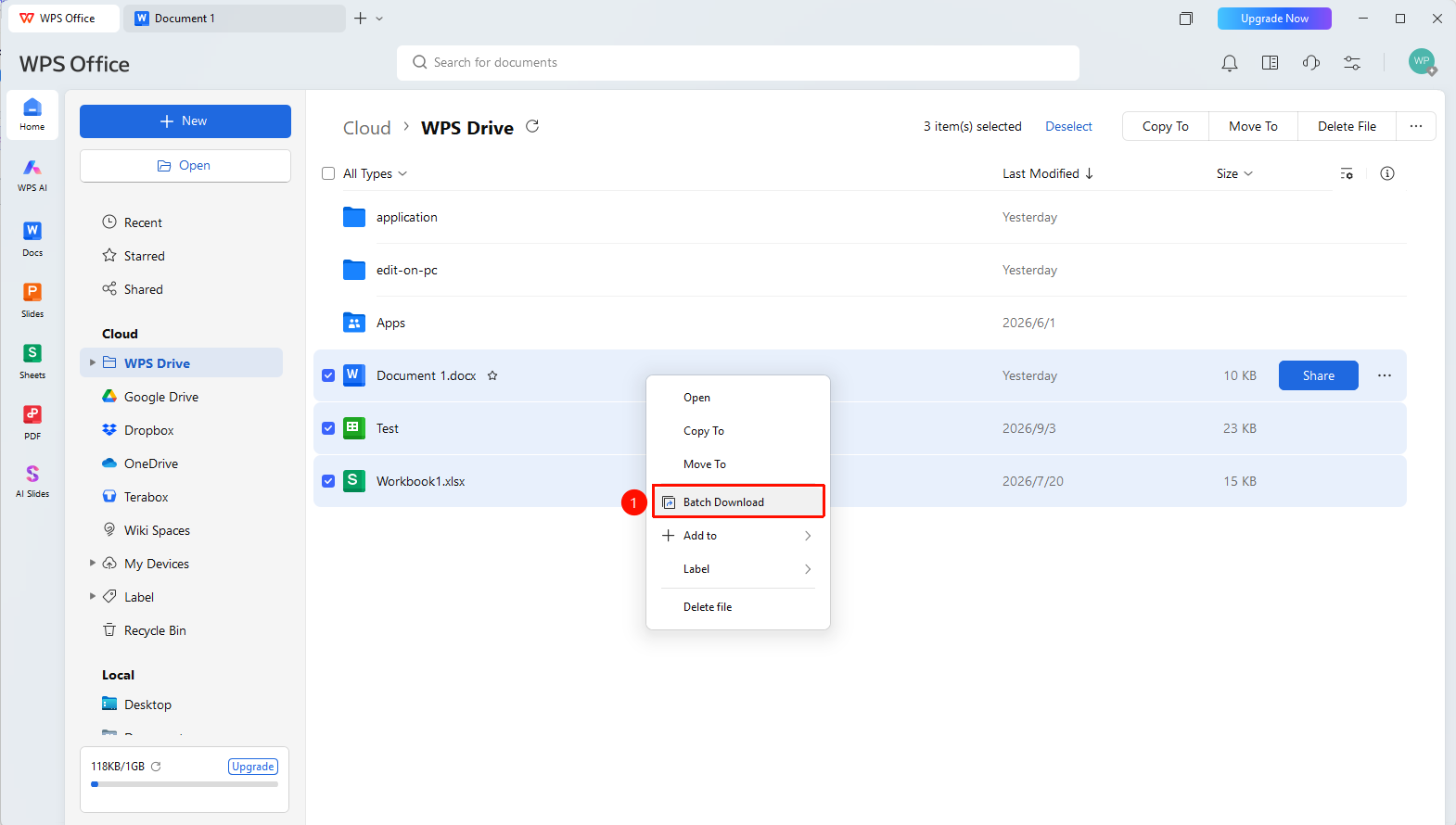Refresh the WPS Drive folder
1456x825 pixels.
(x=532, y=126)
